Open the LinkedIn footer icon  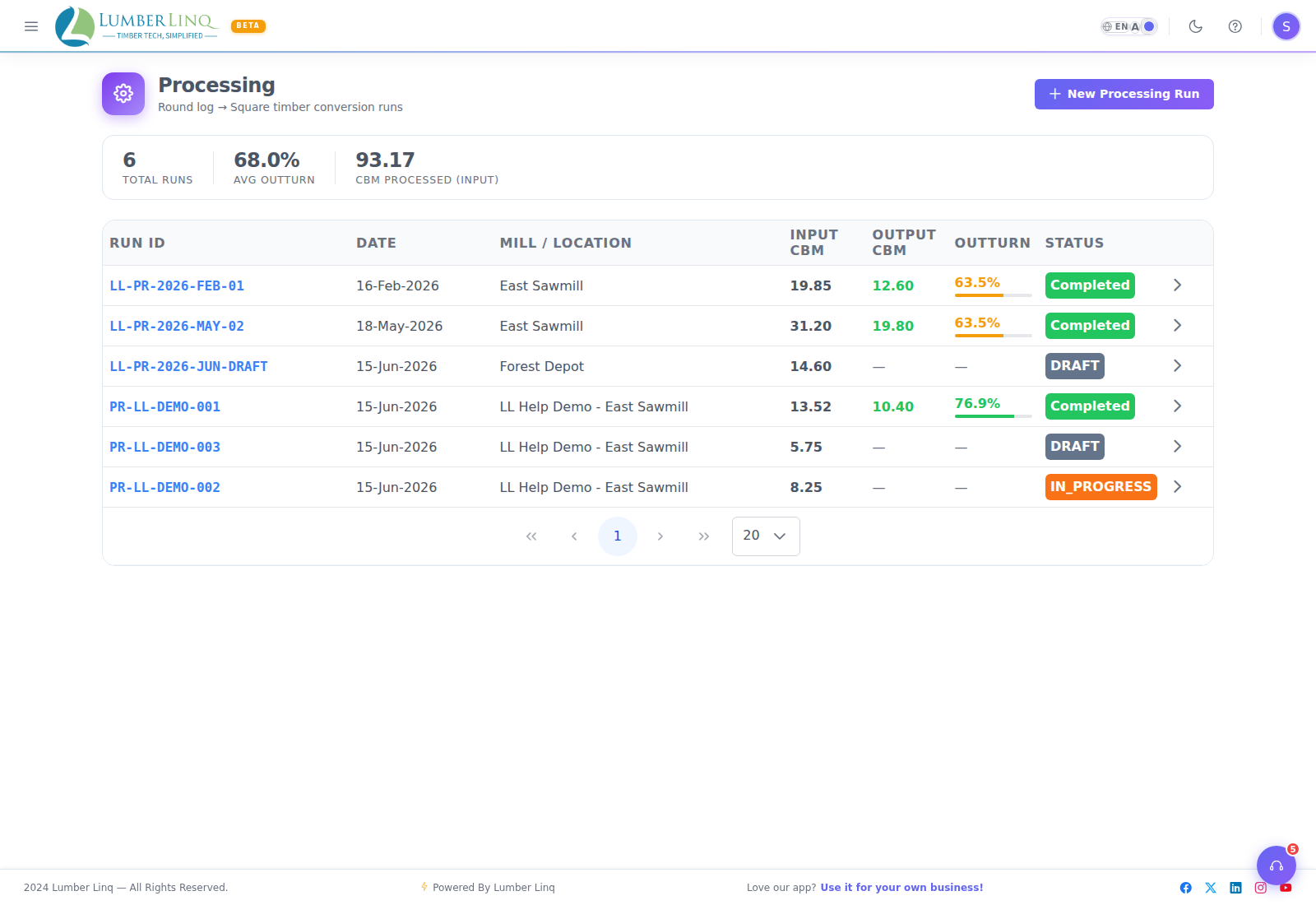pyautogui.click(x=1235, y=888)
